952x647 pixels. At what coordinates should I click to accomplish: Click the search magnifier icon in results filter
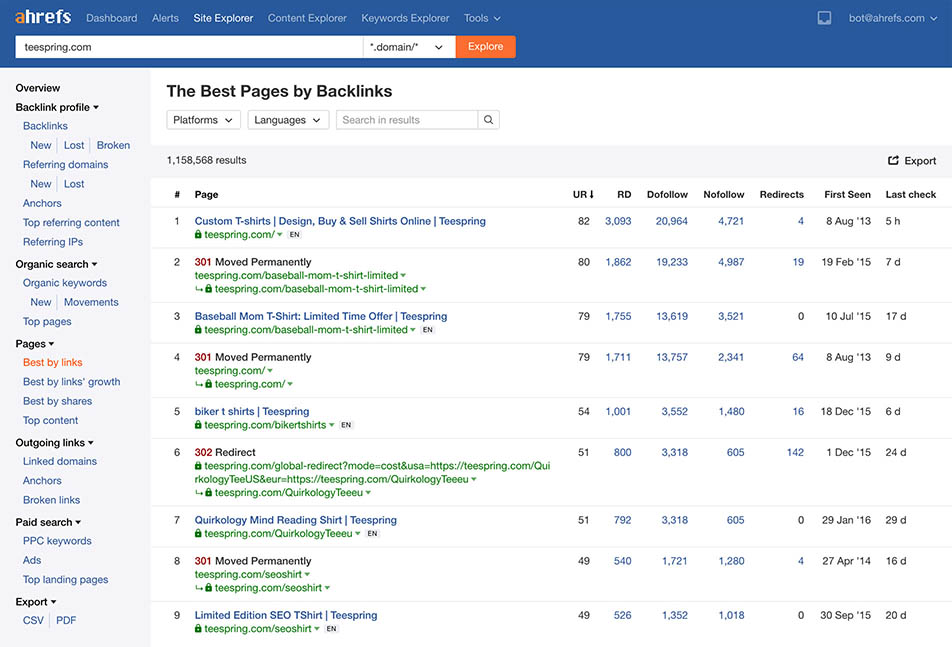tap(488, 120)
